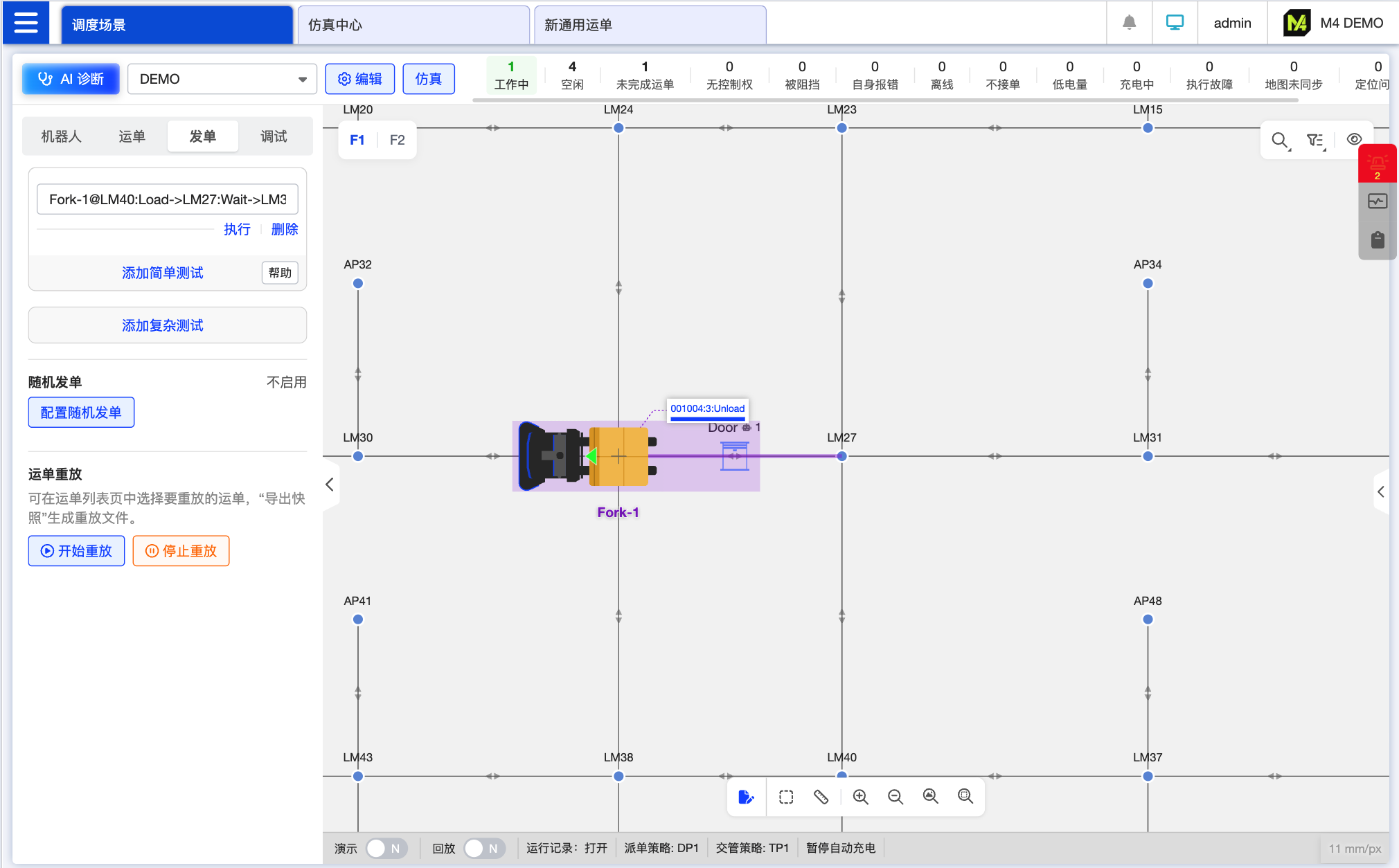Click the Fork-1 order input field
Image resolution: width=1399 pixels, height=868 pixels.
[167, 199]
